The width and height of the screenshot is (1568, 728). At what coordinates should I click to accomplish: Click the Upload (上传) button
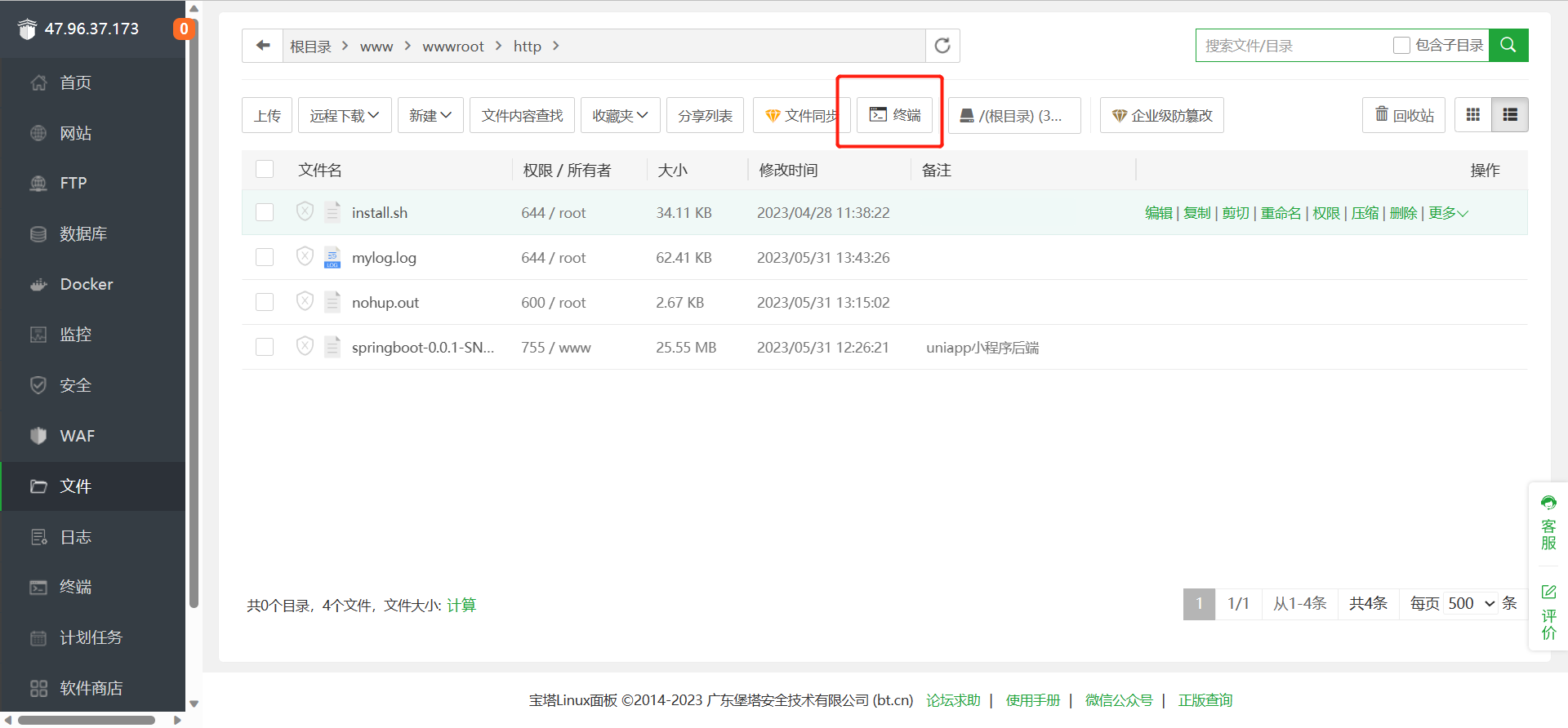pos(267,115)
